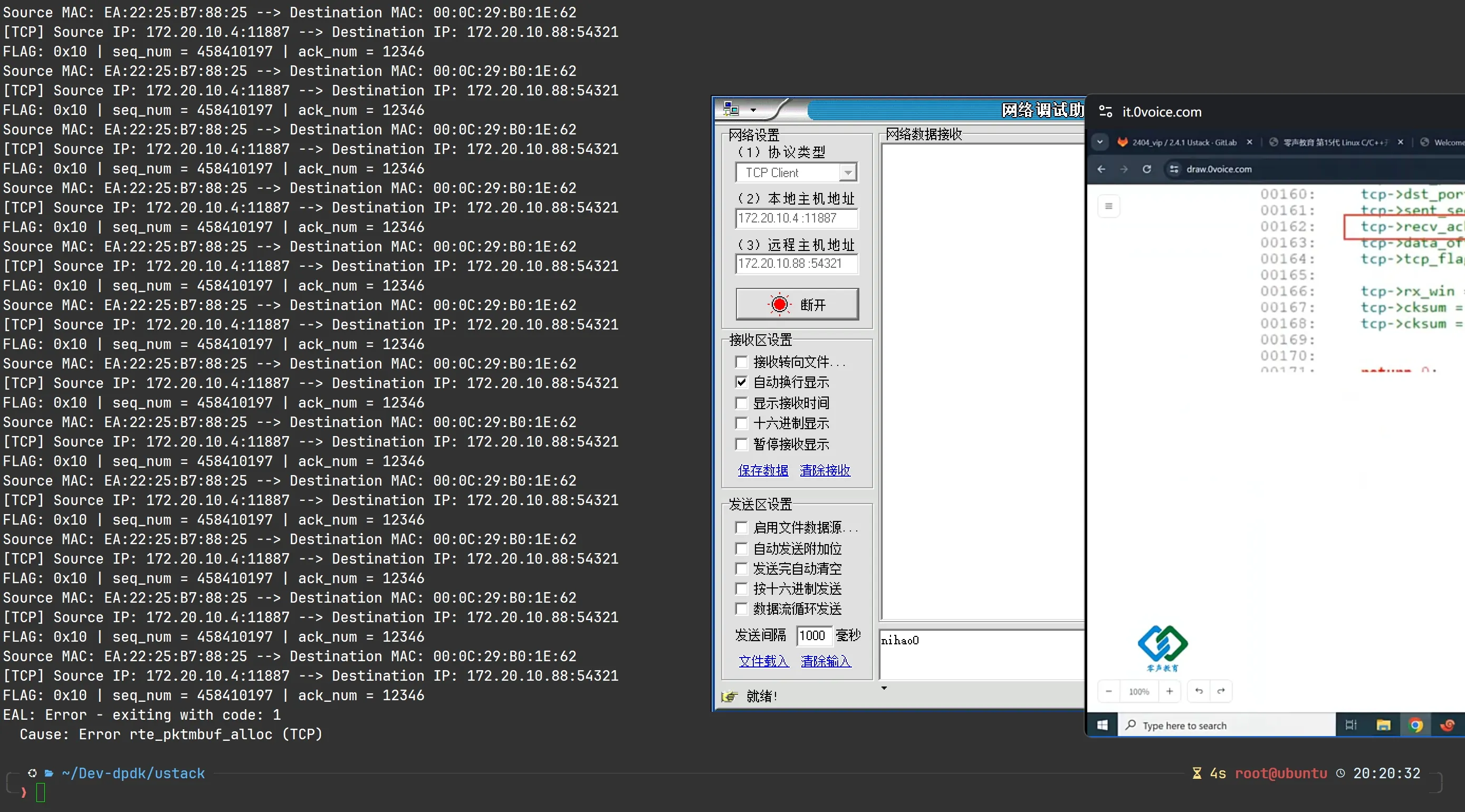Click the 清除接收 link

[x=825, y=470]
